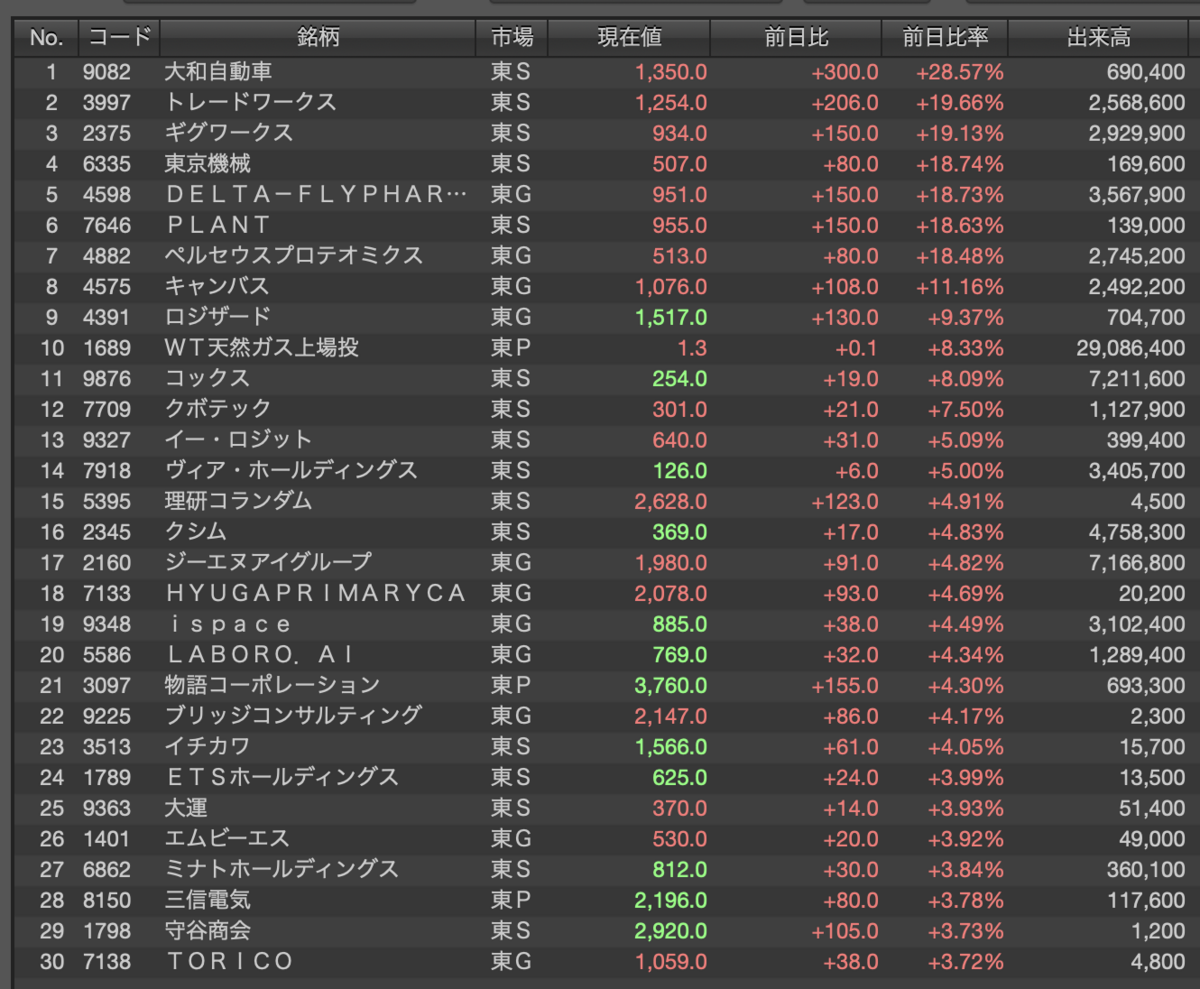The image size is (1200, 989).
Task: Select the PLANT stock name
Action: click(x=217, y=225)
